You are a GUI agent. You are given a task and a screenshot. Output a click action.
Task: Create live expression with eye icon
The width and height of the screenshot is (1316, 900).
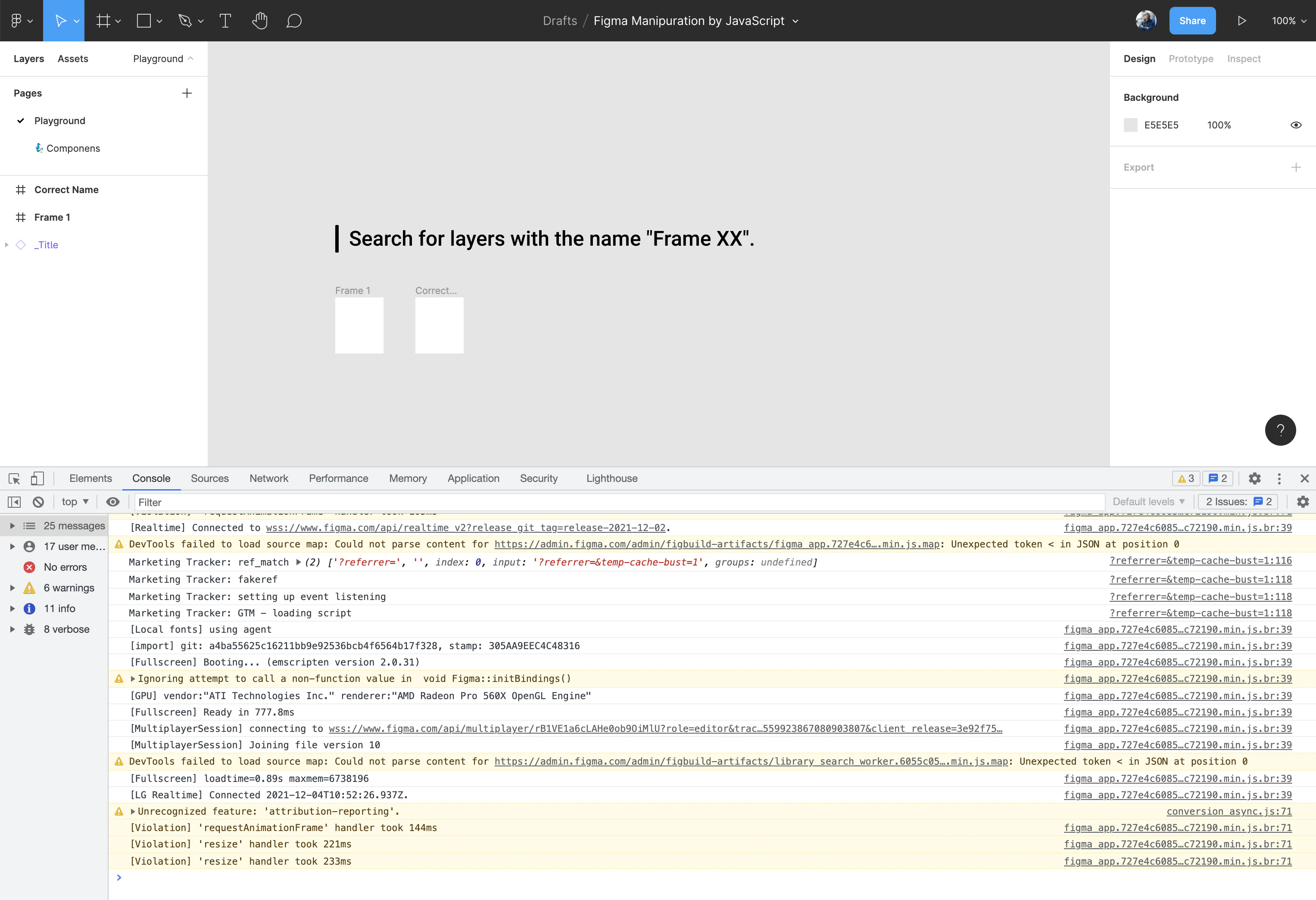tap(113, 502)
